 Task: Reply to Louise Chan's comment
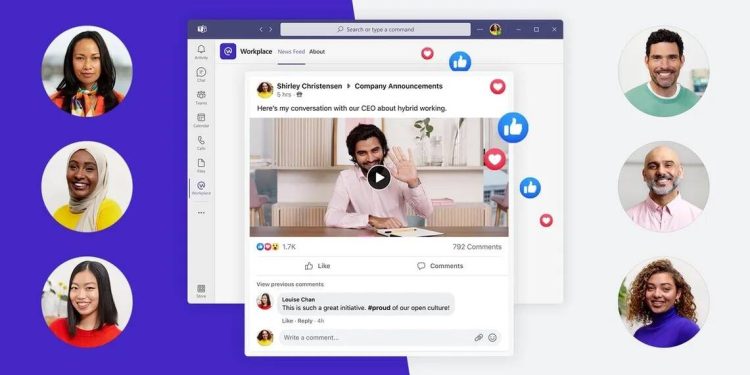click(305, 321)
